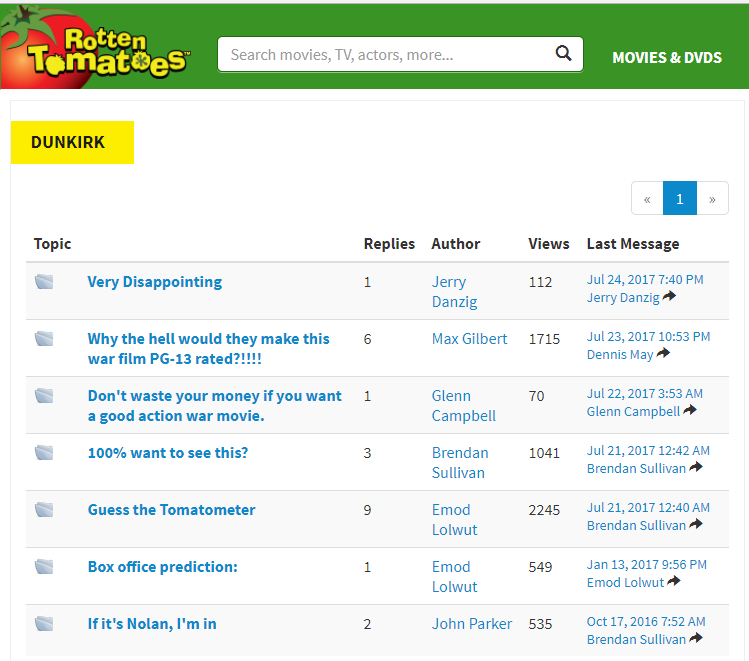749x661 pixels.
Task: Jump to last post arrow in Tomatometer row
Action: coord(696,523)
